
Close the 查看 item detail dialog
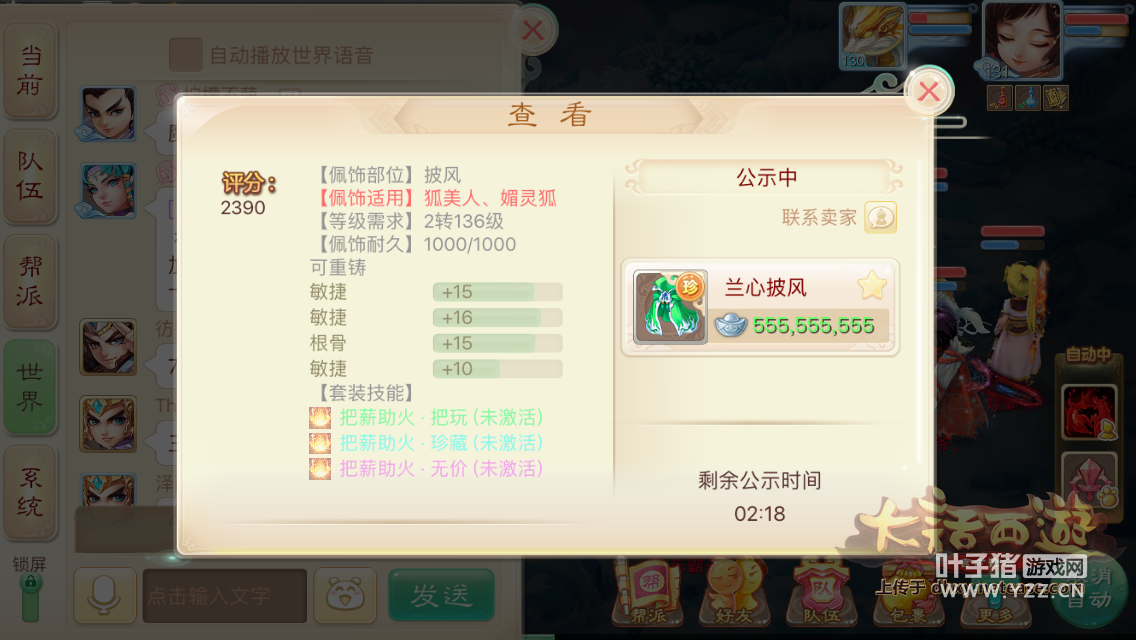point(929,91)
